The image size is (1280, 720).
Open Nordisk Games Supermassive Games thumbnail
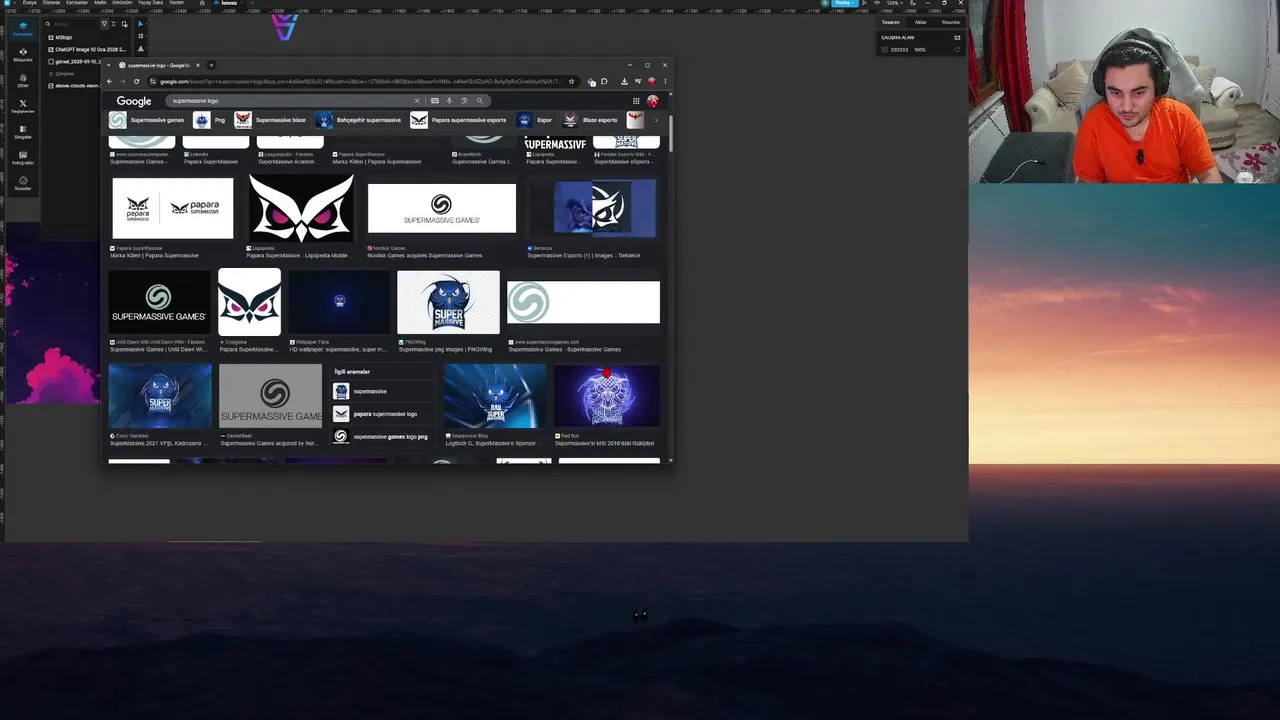441,208
